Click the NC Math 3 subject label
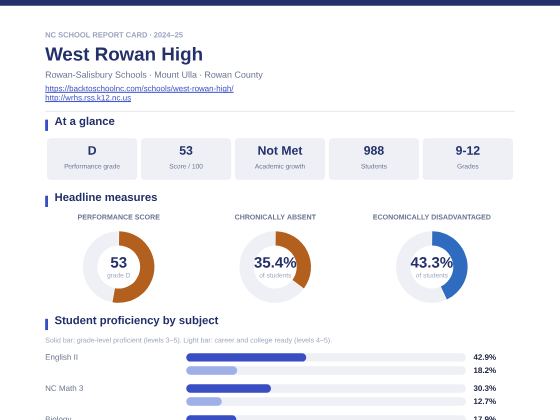The image size is (560, 420). (64, 388)
